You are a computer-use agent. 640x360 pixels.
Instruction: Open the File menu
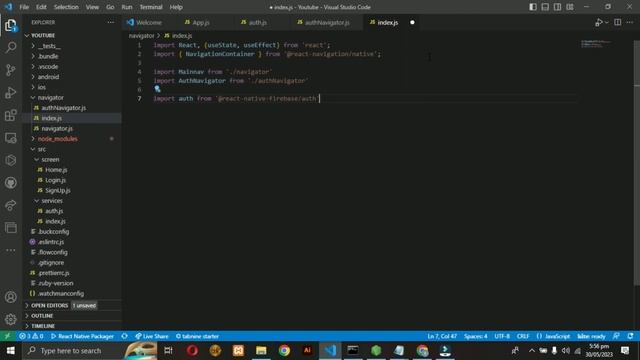[x=24, y=7]
